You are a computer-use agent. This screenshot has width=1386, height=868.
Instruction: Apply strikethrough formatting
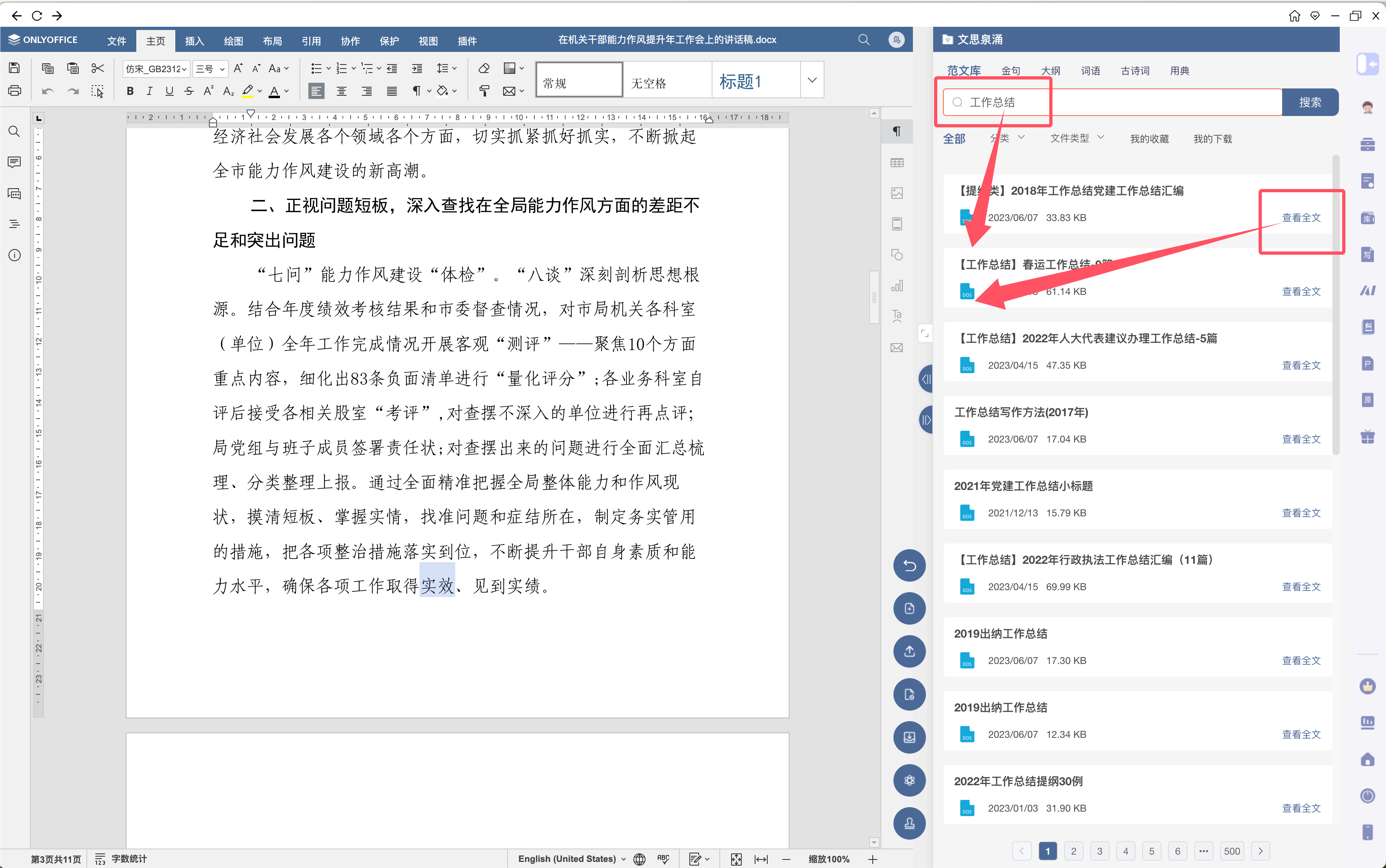pyautogui.click(x=189, y=91)
